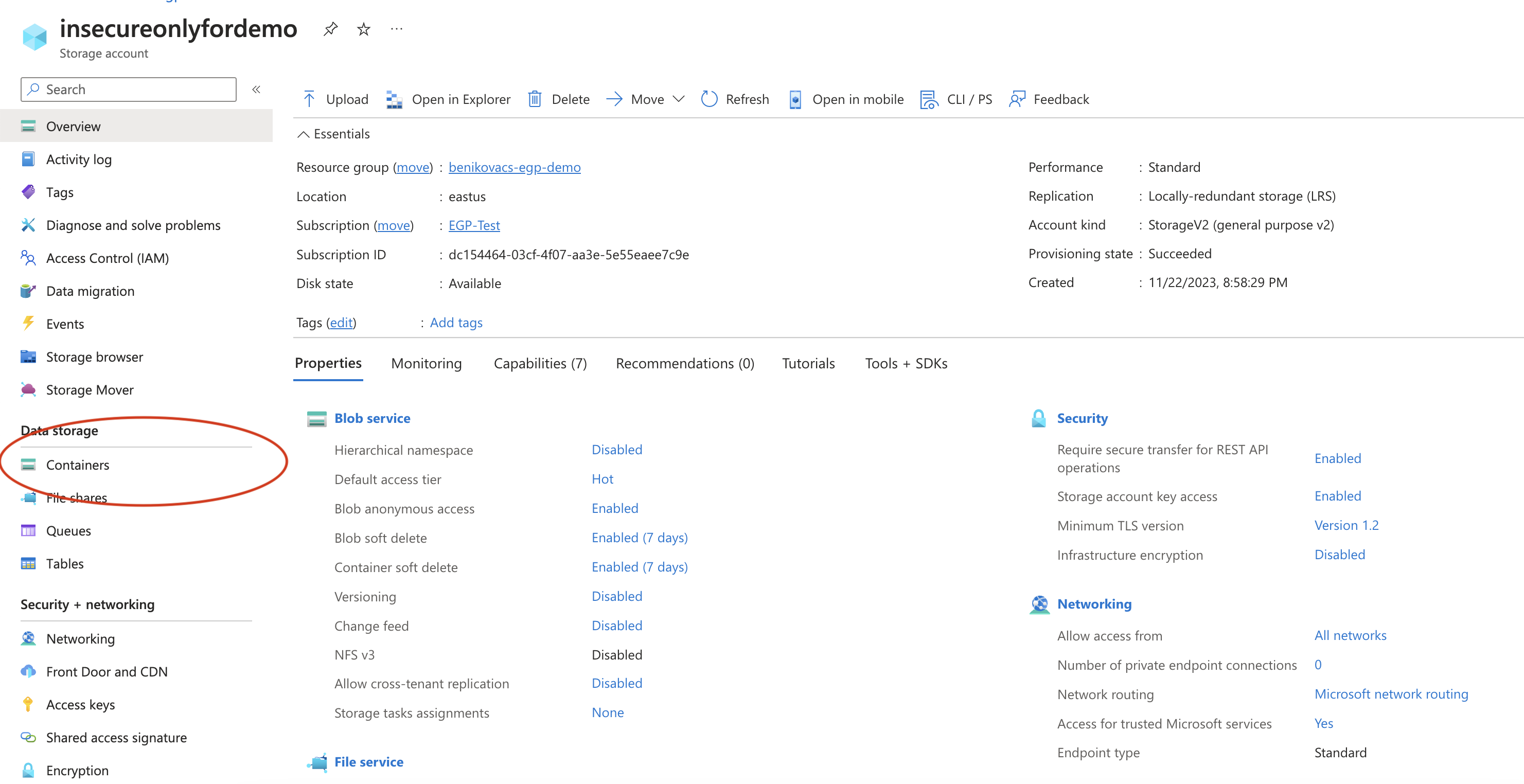Click the Refresh icon
The width and height of the screenshot is (1524, 784).
coord(709,99)
